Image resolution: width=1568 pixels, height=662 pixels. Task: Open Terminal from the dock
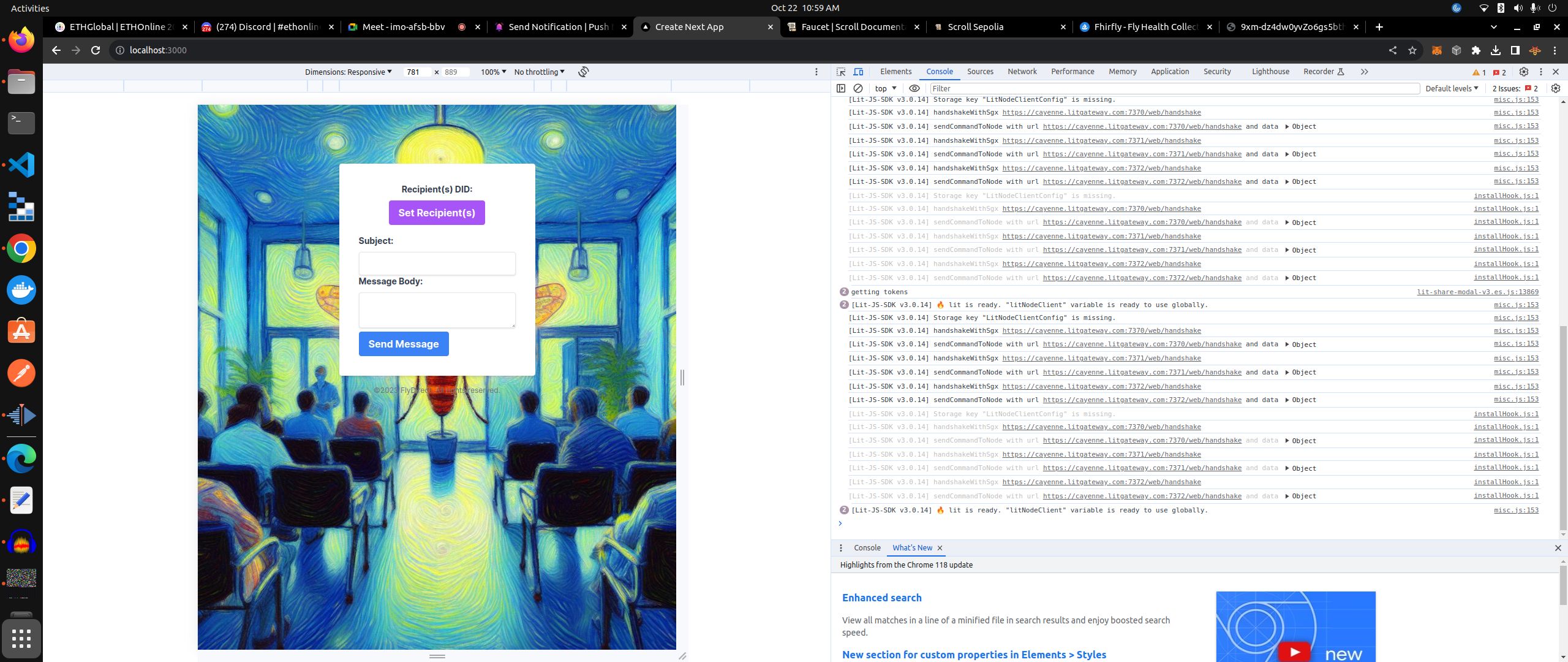point(21,123)
